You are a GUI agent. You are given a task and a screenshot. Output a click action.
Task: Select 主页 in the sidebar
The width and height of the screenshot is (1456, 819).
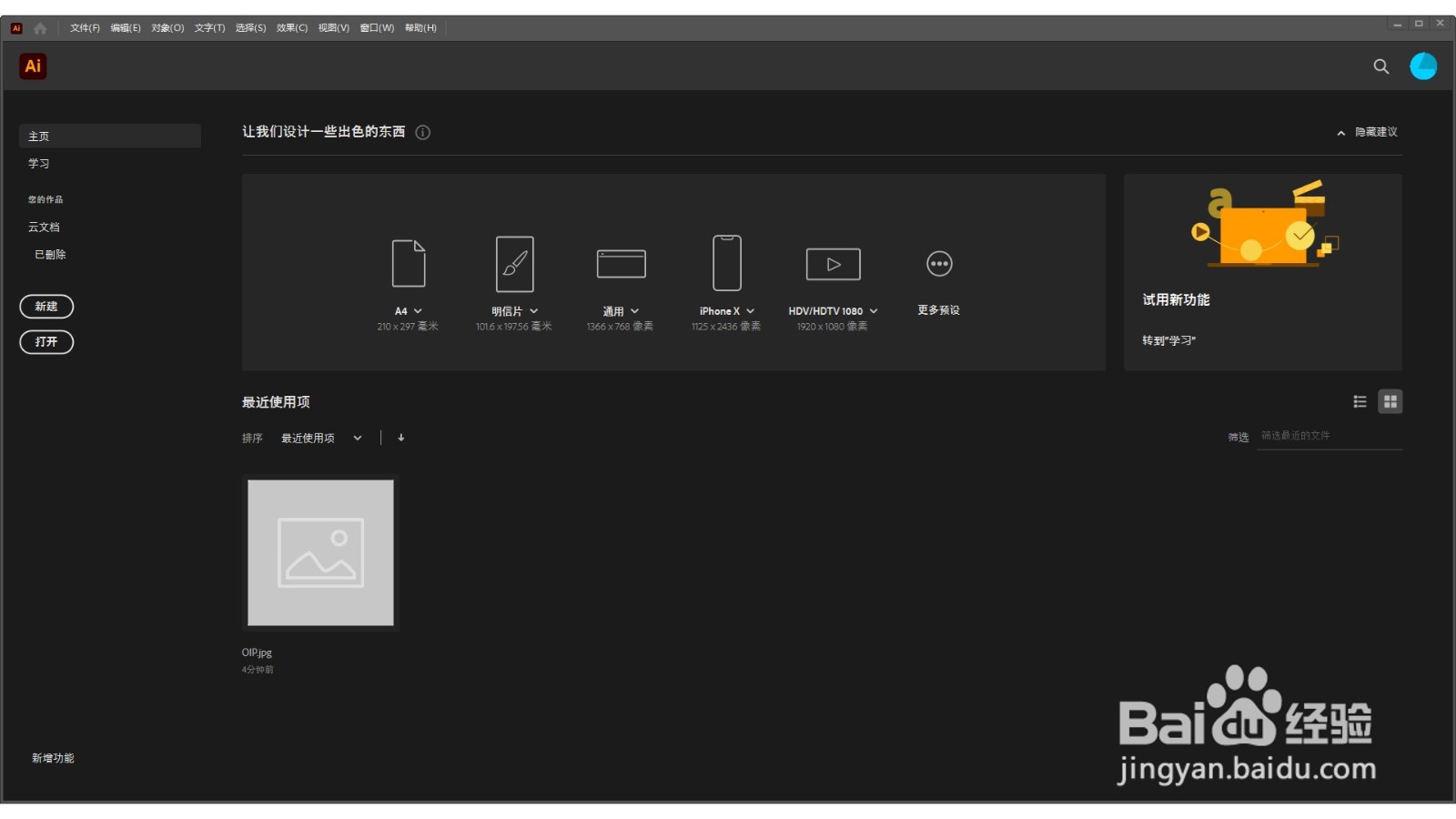(110, 136)
